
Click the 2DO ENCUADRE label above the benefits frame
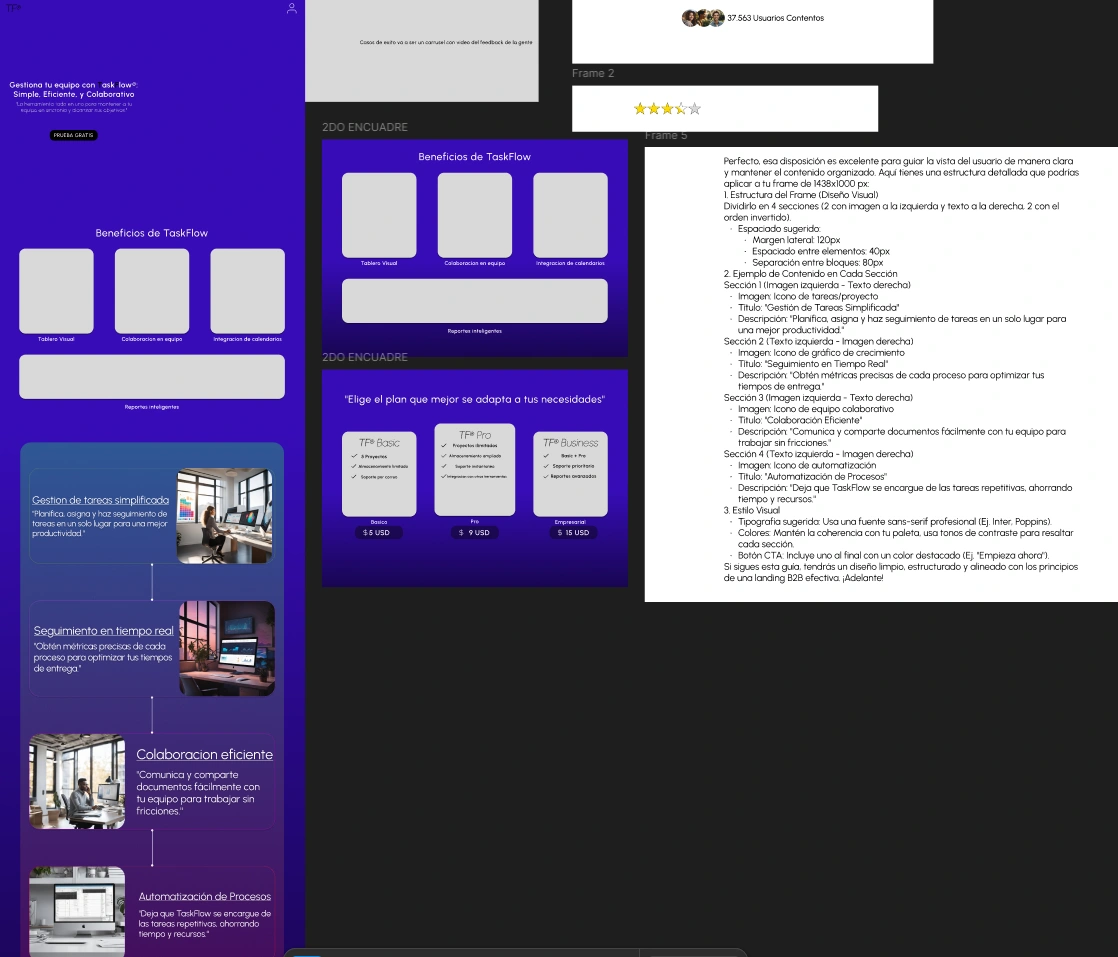(365, 127)
